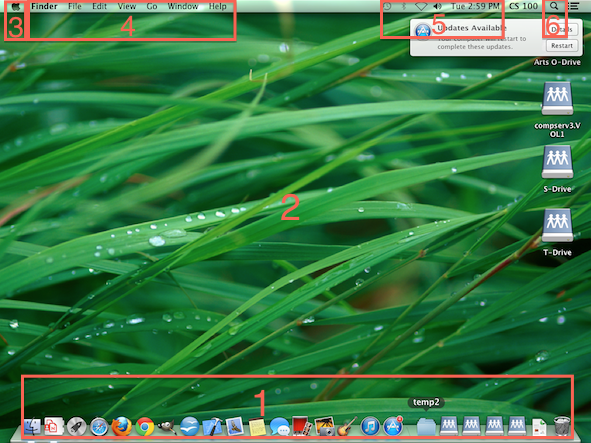The image size is (591, 443).
Task: Open Finder from the dock
Action: pyautogui.click(x=32, y=427)
